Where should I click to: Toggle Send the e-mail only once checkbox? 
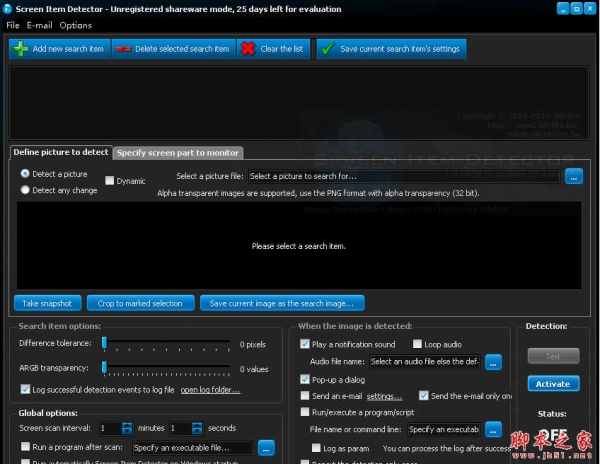click(x=424, y=396)
